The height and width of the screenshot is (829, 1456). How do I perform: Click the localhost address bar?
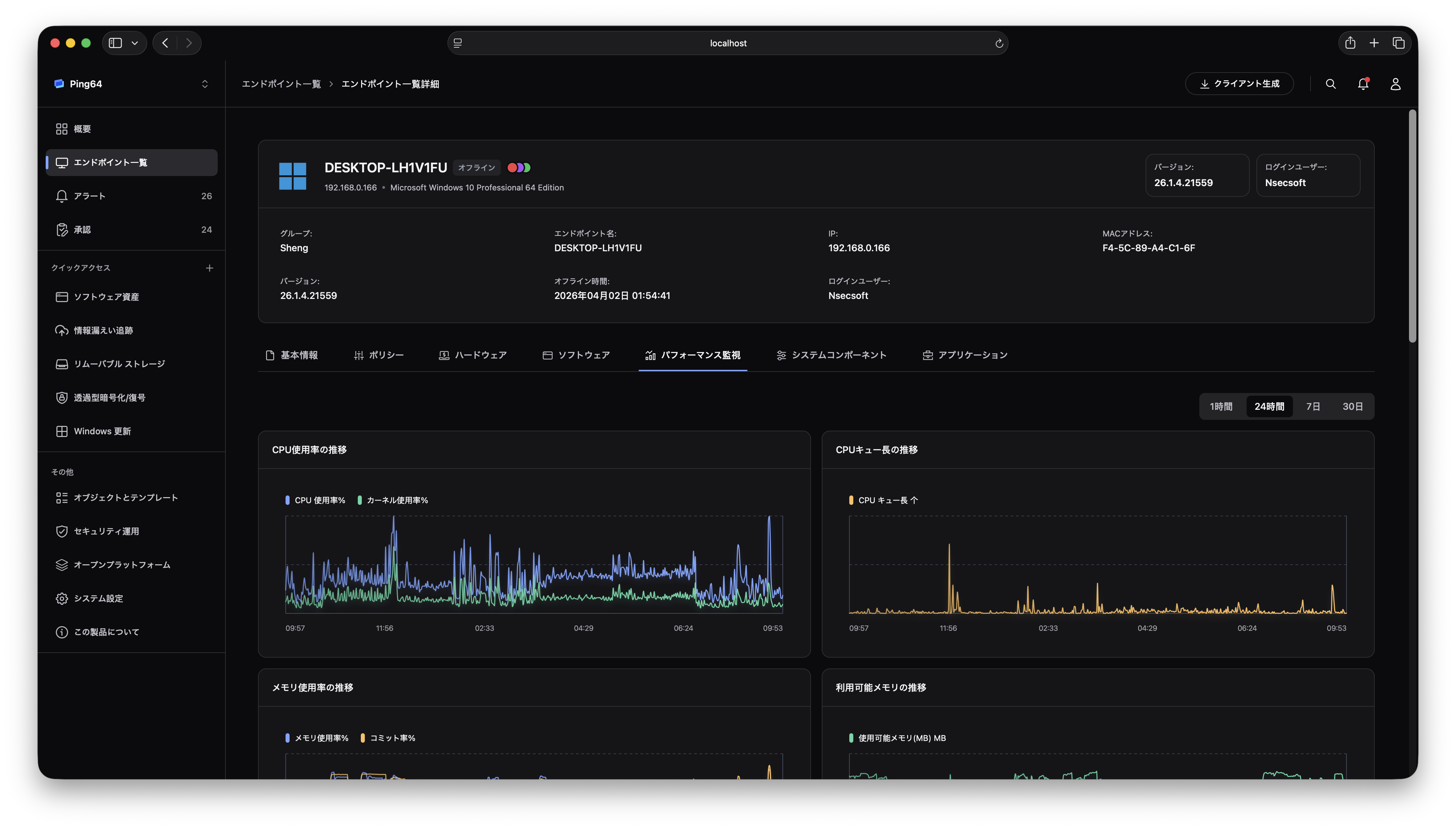coord(727,43)
